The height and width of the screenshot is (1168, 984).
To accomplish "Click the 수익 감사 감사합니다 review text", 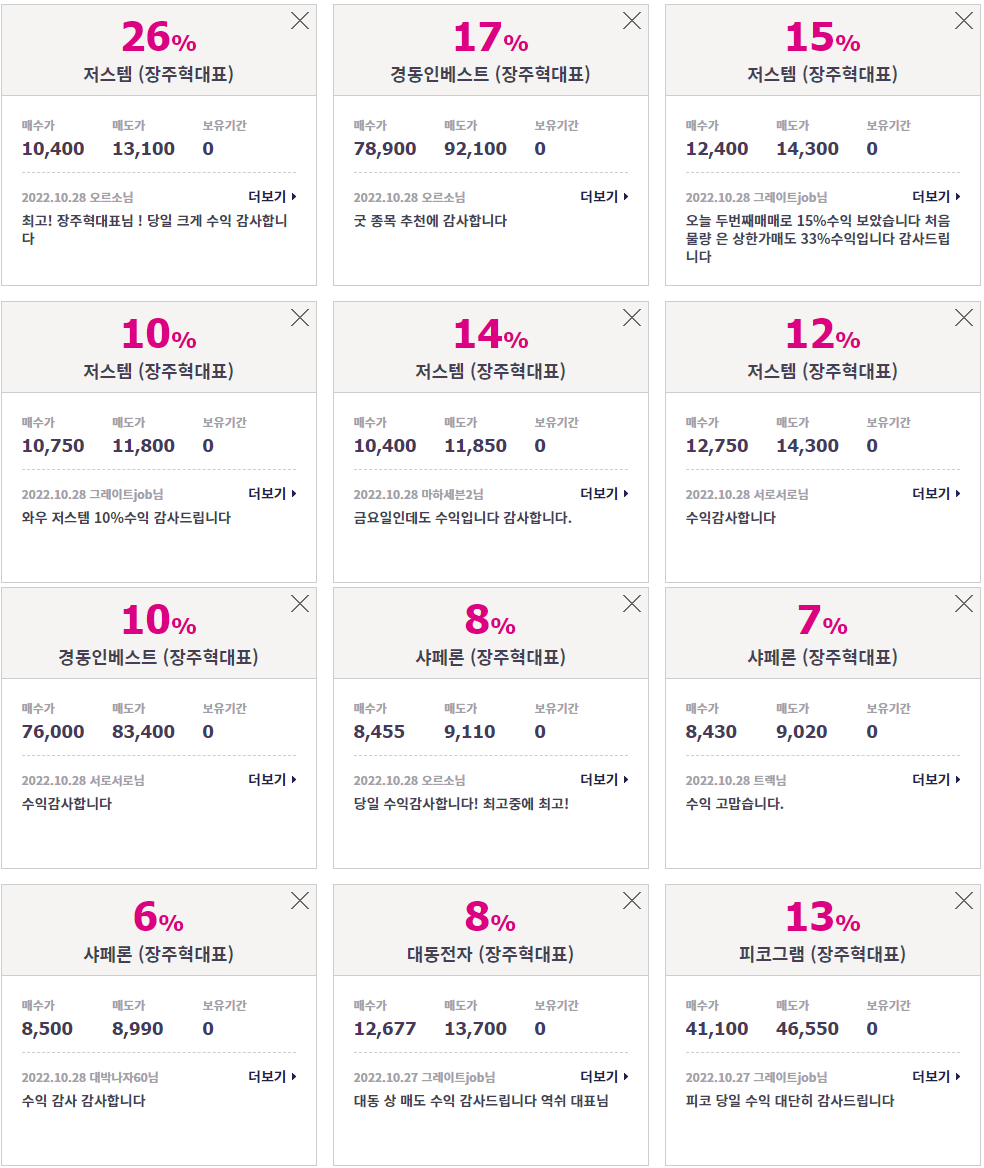I will (83, 1101).
